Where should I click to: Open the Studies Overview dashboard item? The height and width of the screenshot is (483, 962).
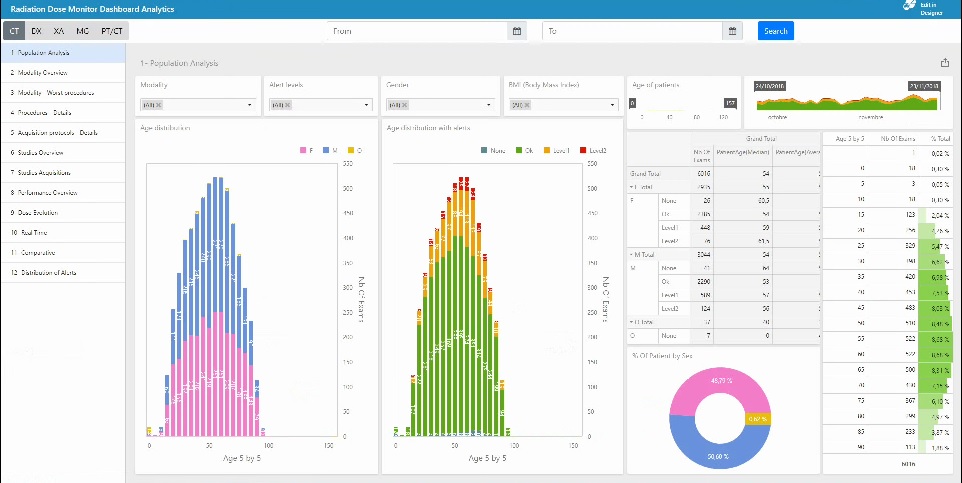coord(40,153)
